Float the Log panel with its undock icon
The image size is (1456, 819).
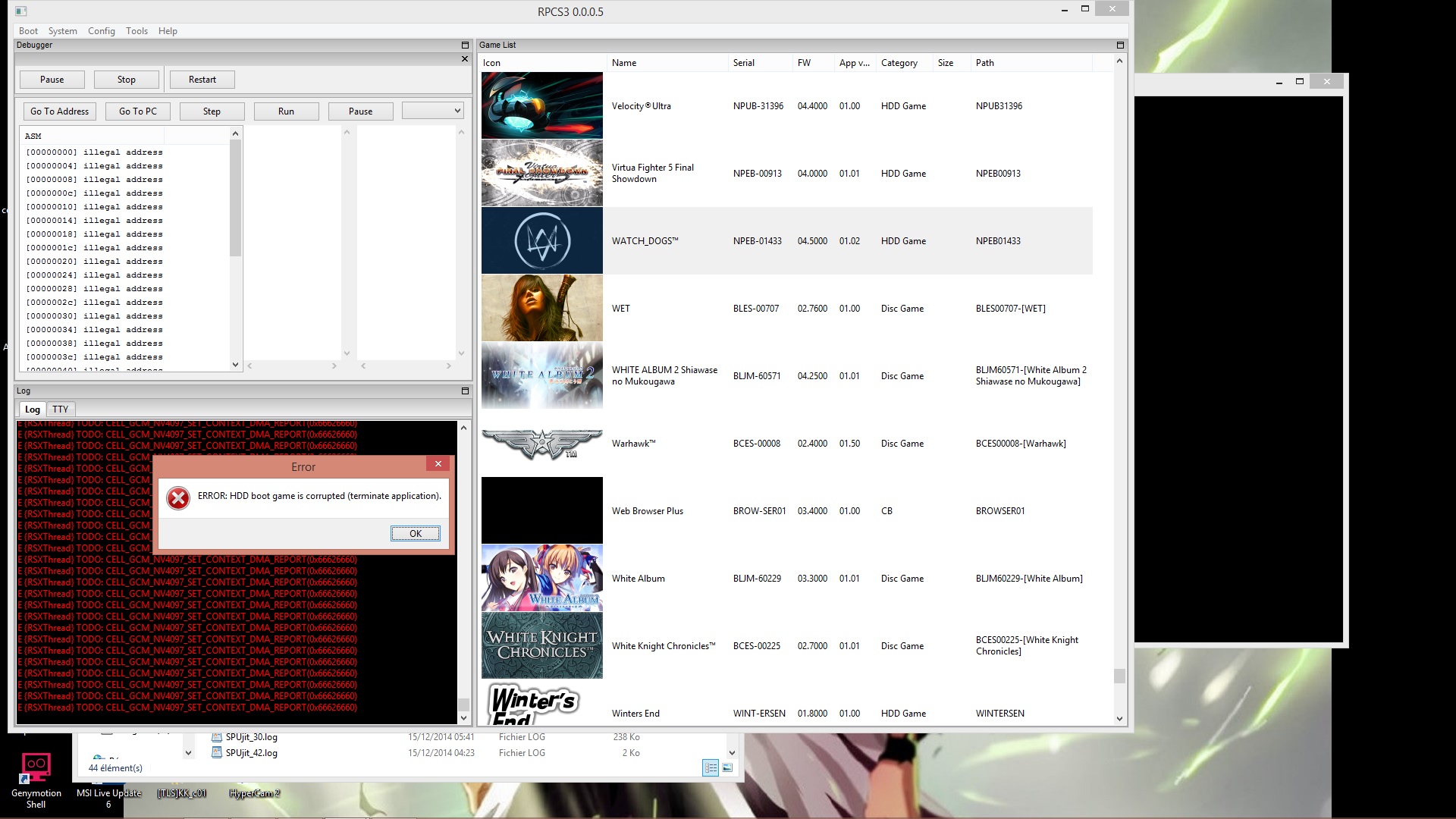465,391
